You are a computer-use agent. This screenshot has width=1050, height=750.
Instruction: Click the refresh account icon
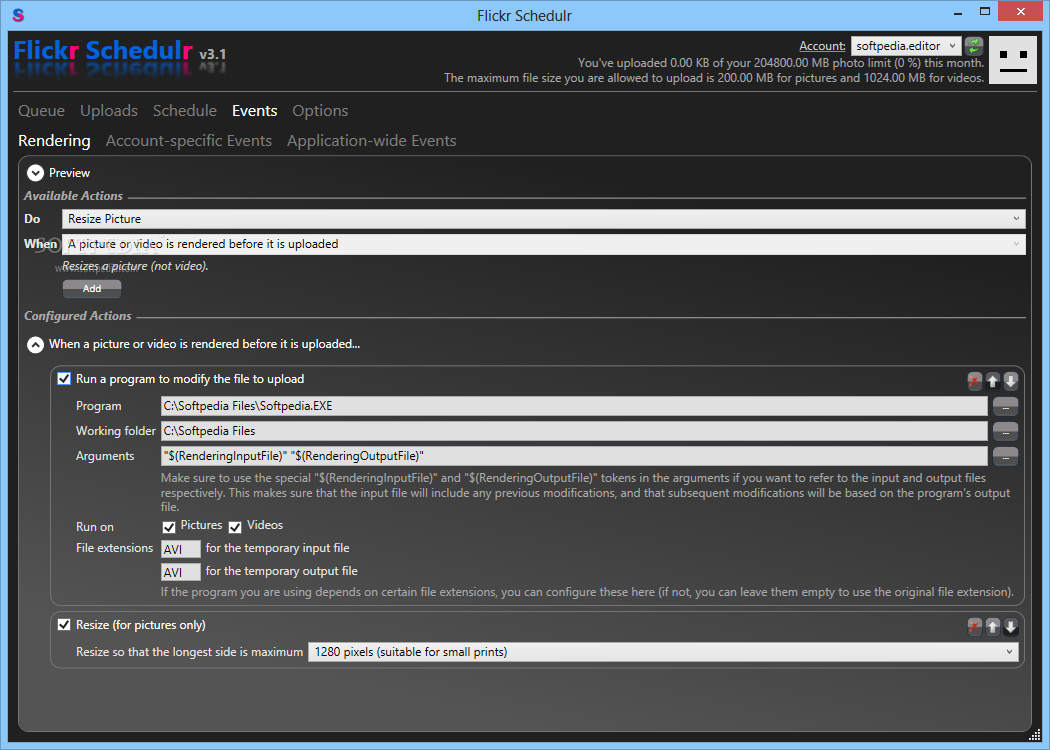pyautogui.click(x=974, y=46)
